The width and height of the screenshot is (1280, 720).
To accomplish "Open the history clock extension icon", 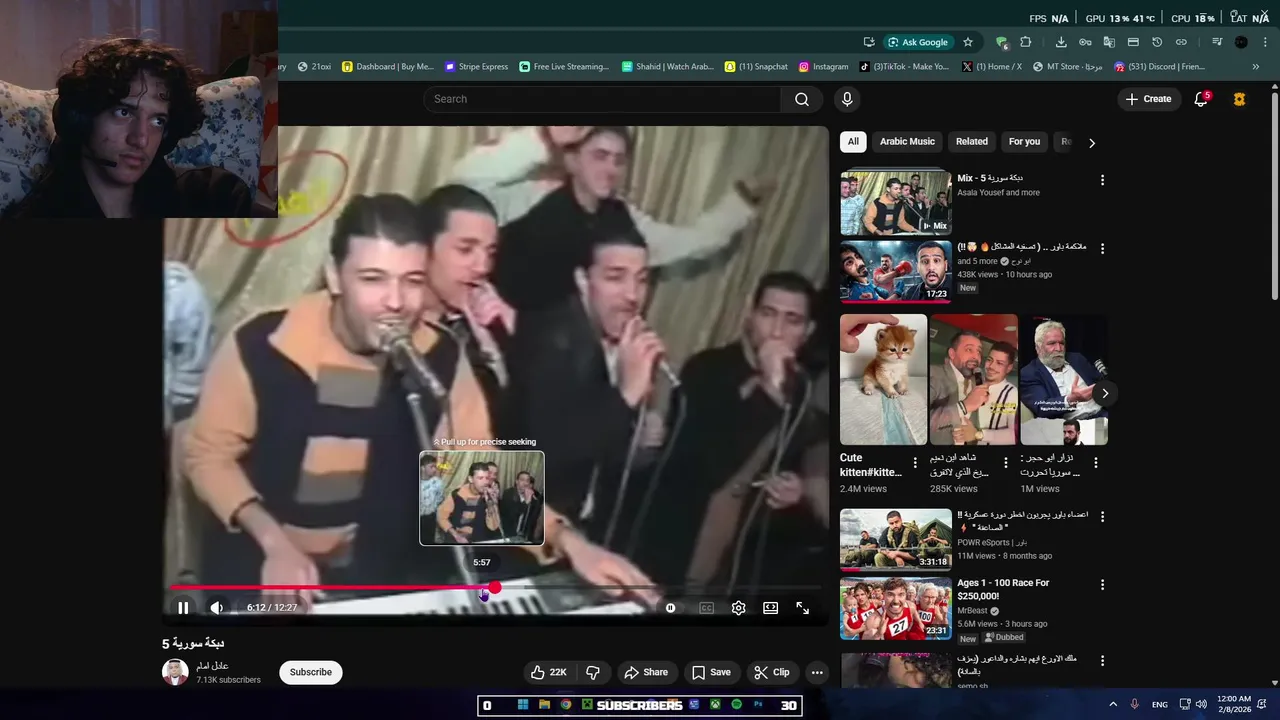I will point(1157,42).
